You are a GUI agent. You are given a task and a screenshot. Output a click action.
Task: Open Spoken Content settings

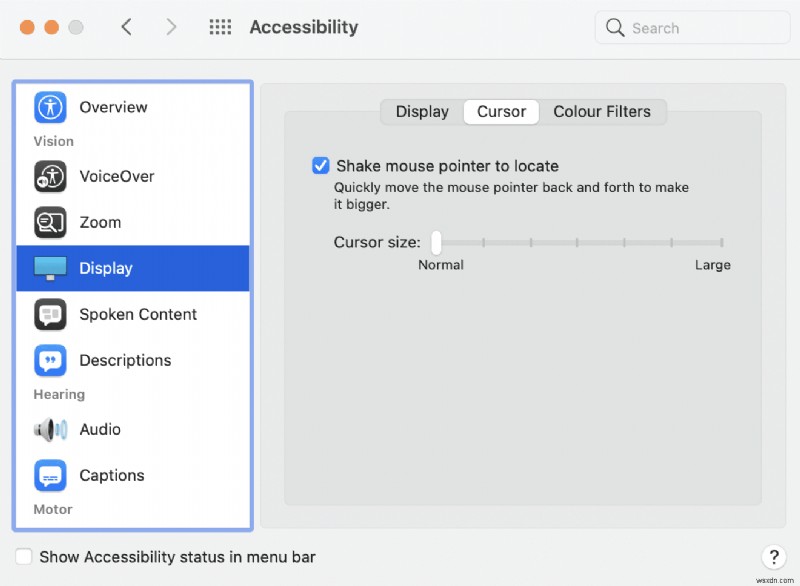[x=51, y=314]
